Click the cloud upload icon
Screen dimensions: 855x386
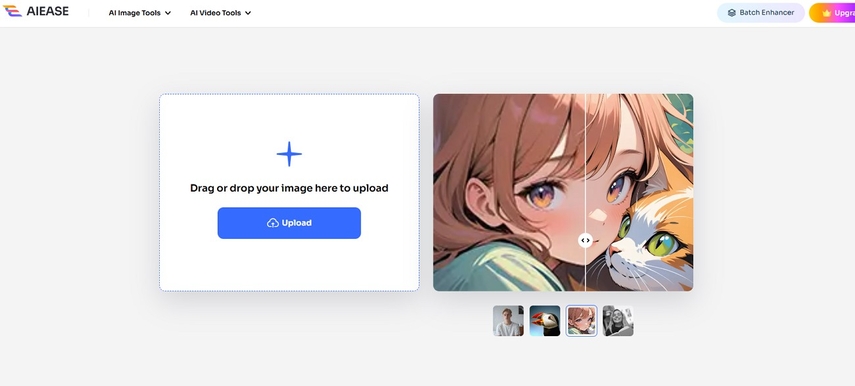(x=273, y=223)
